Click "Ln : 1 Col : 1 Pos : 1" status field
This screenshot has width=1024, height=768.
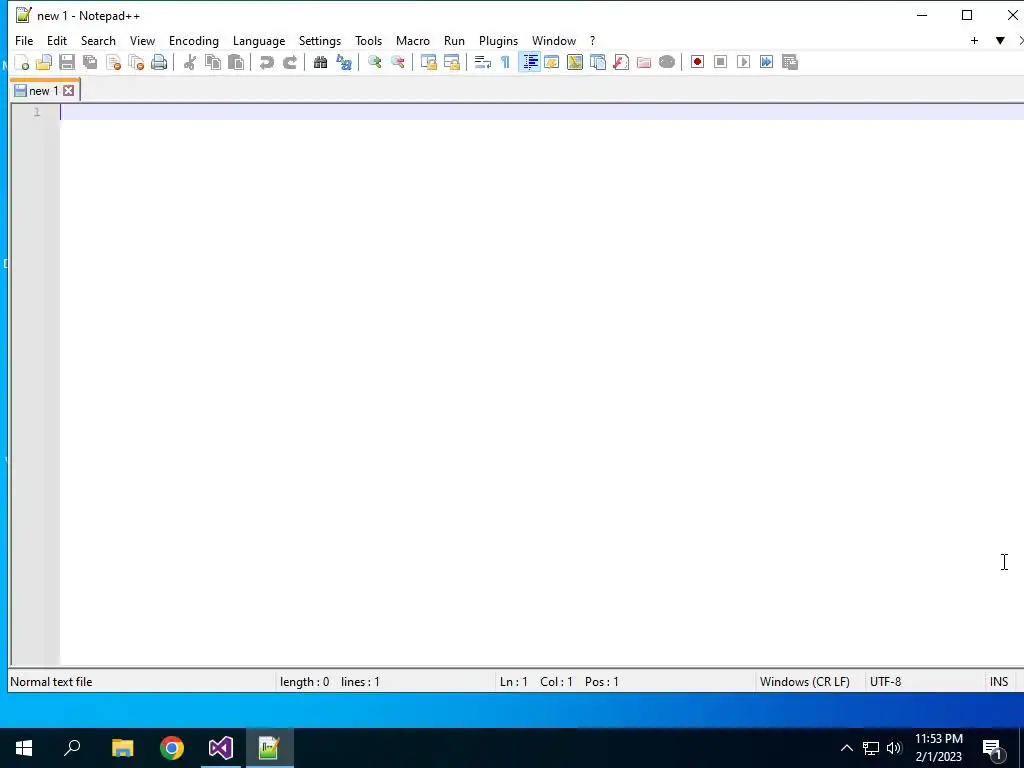pyautogui.click(x=559, y=682)
